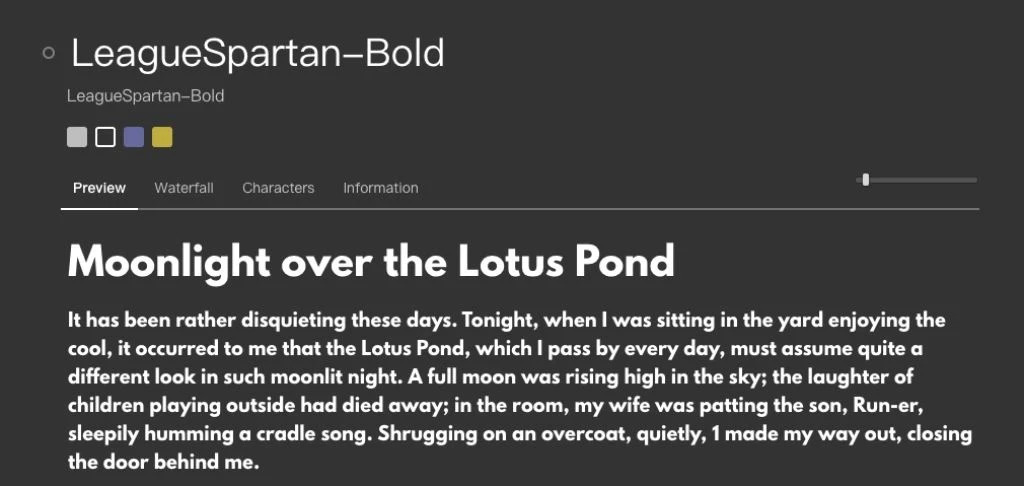
Task: Open the Waterfall tab
Action: pos(184,188)
